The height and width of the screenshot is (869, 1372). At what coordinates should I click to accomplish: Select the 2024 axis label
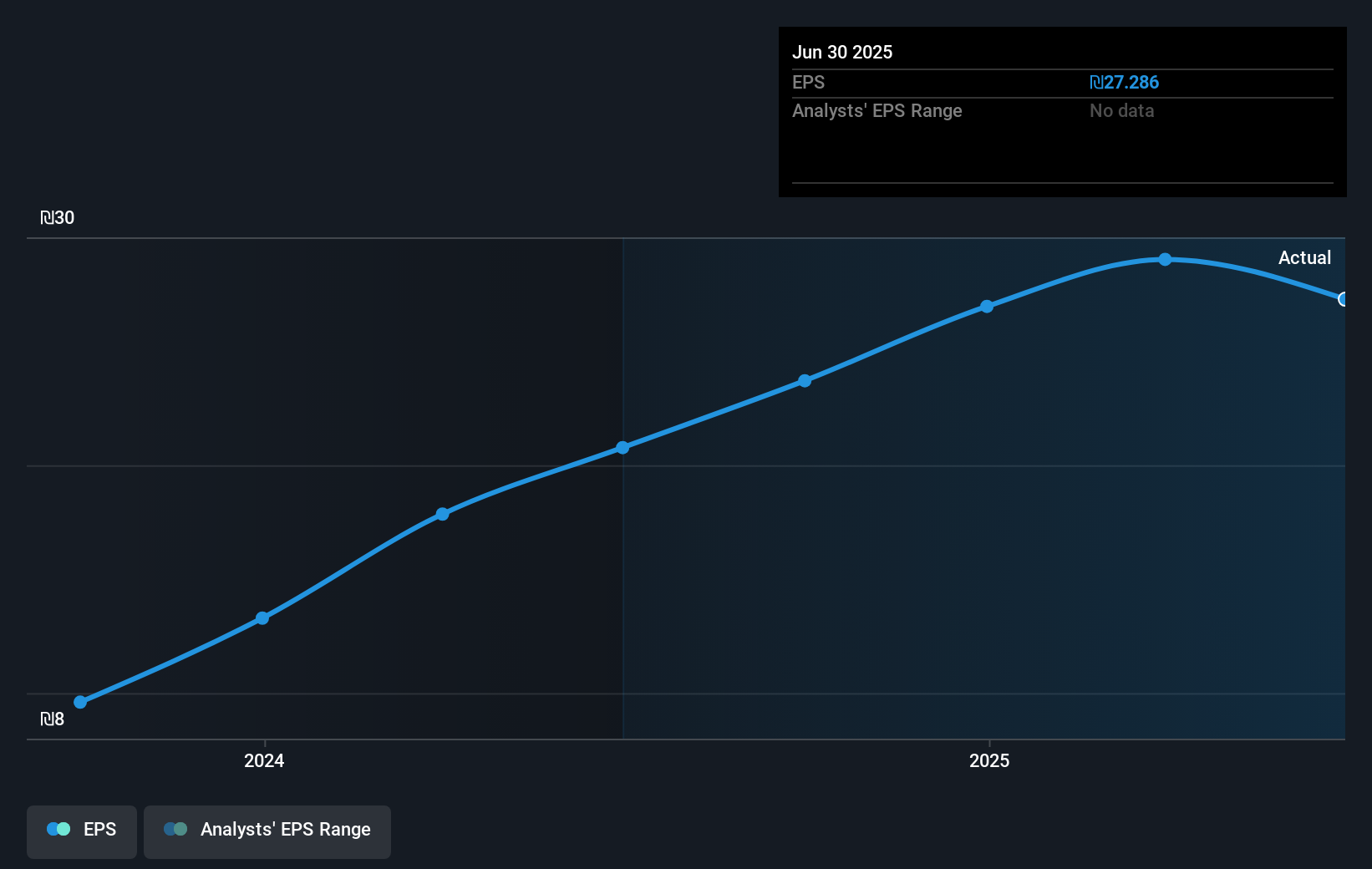263,761
